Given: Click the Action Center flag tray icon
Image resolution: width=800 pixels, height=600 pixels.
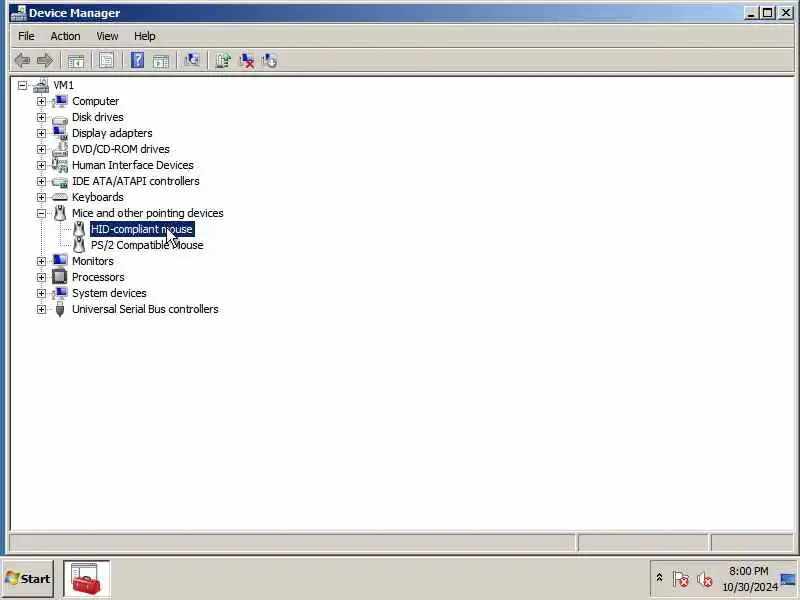Looking at the screenshot, I should (x=680, y=579).
